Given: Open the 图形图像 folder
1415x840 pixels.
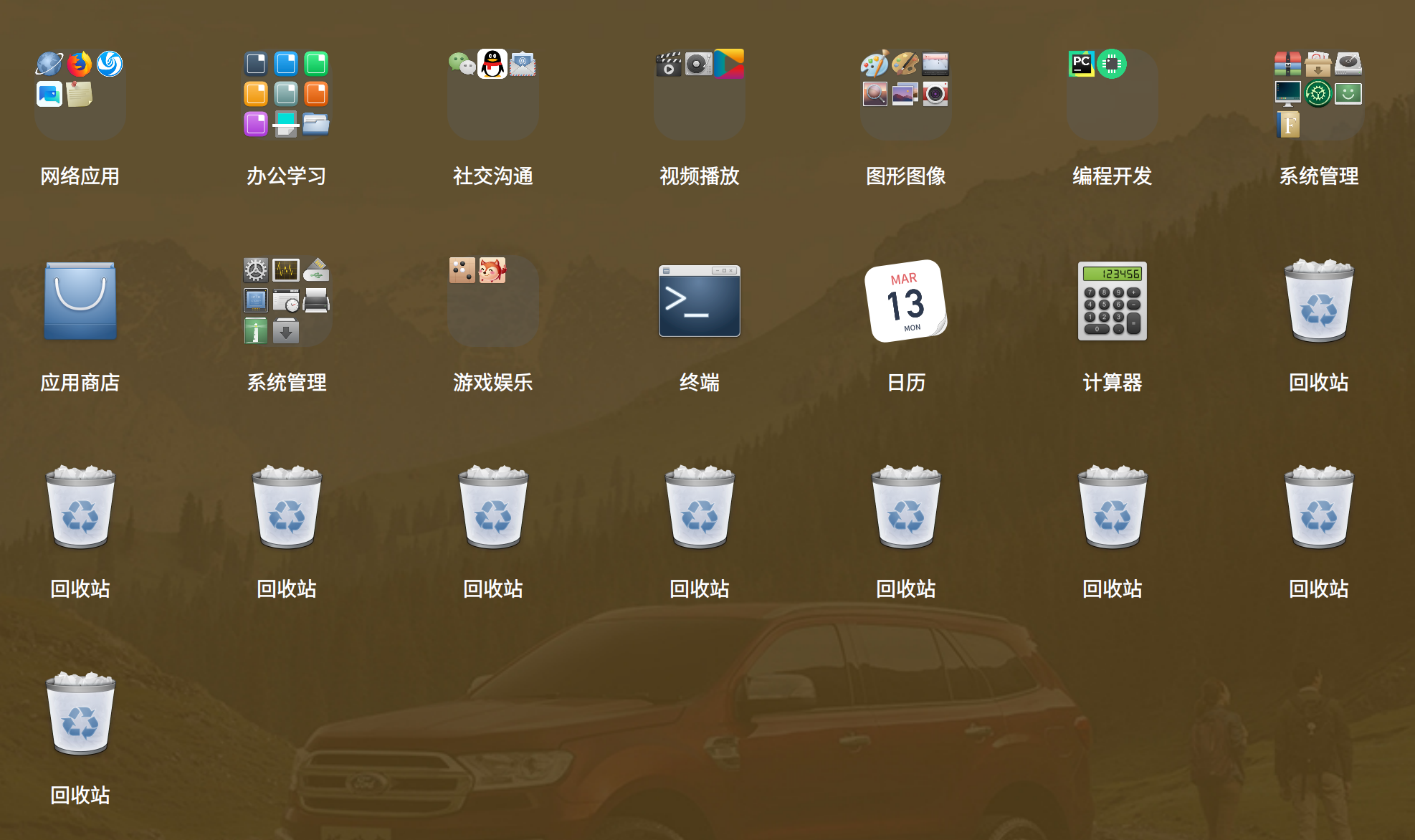Looking at the screenshot, I should click(x=905, y=94).
